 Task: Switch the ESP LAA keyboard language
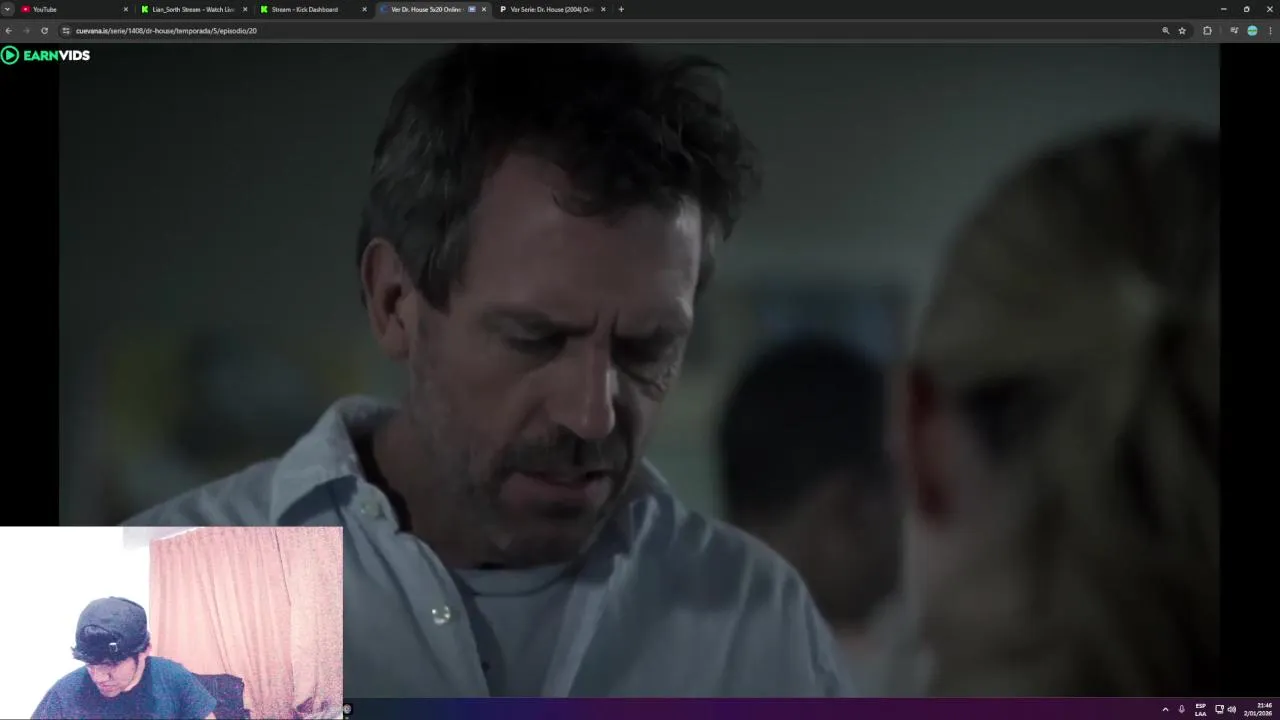point(1200,709)
